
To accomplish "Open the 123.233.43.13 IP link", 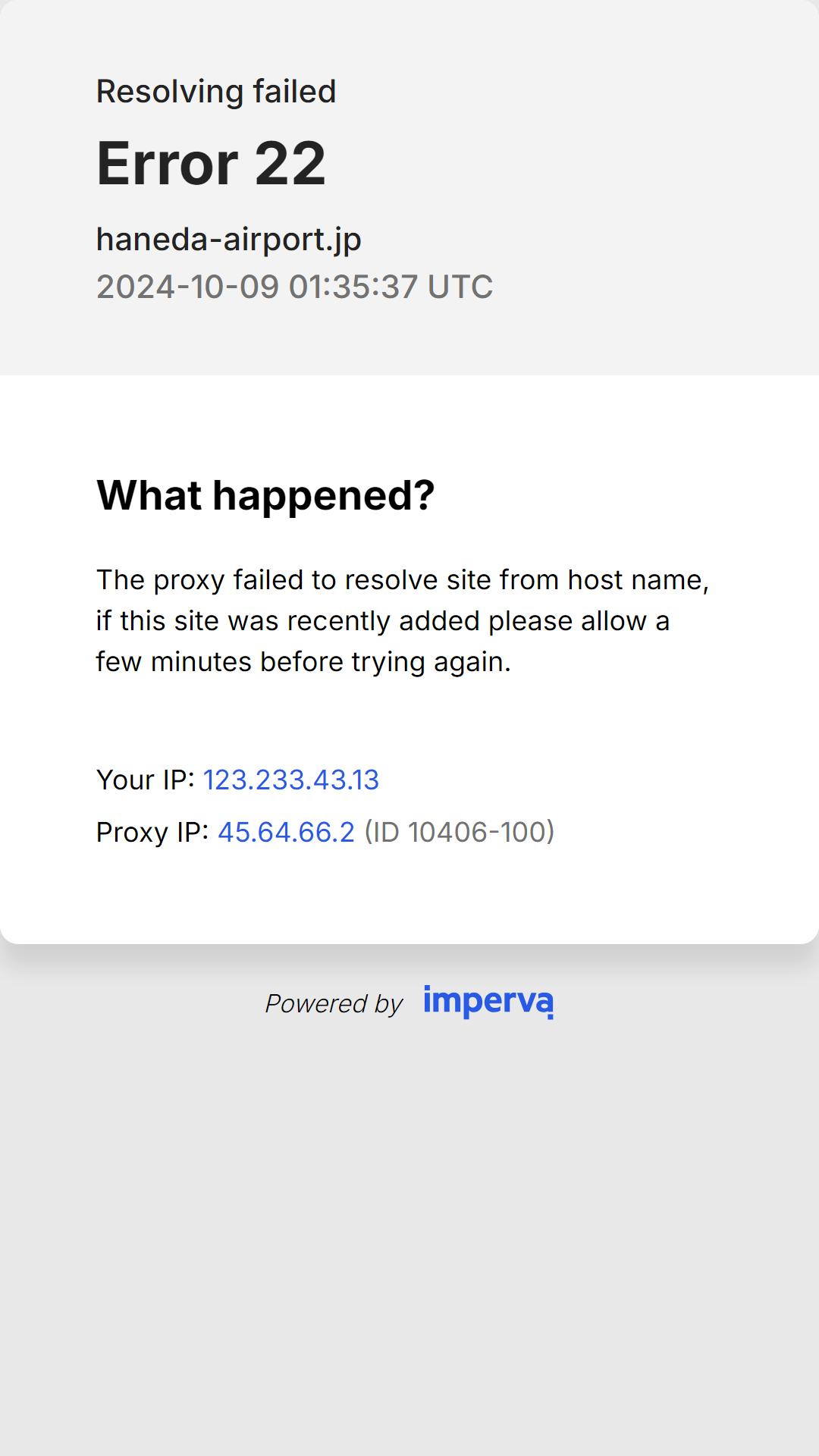I will click(x=291, y=780).
